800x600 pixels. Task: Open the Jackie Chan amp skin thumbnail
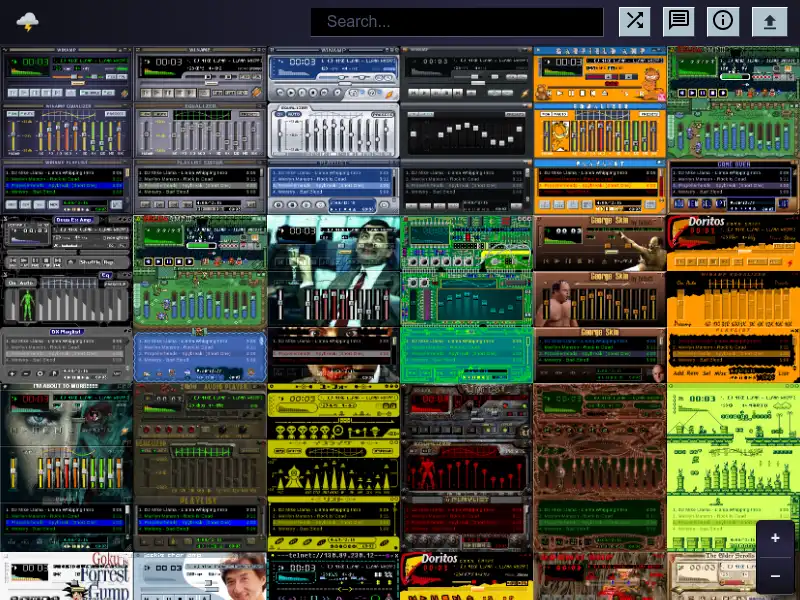tap(199, 576)
